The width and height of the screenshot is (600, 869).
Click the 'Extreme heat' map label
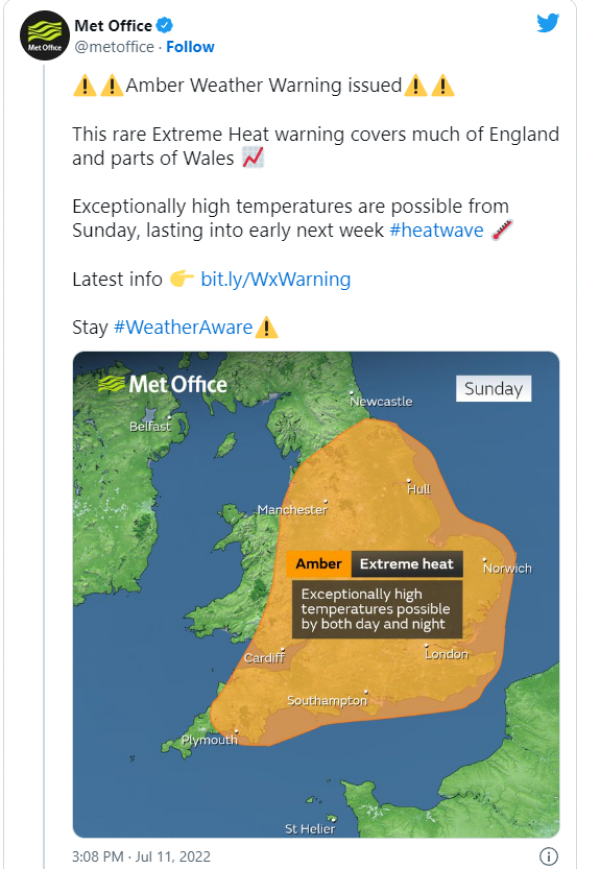pos(406,564)
